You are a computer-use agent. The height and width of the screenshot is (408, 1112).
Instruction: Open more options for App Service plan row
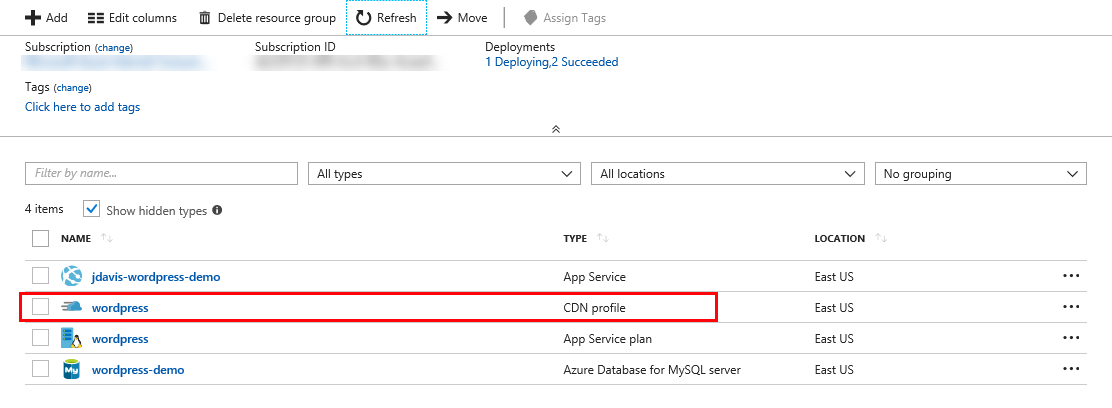tap(1071, 338)
